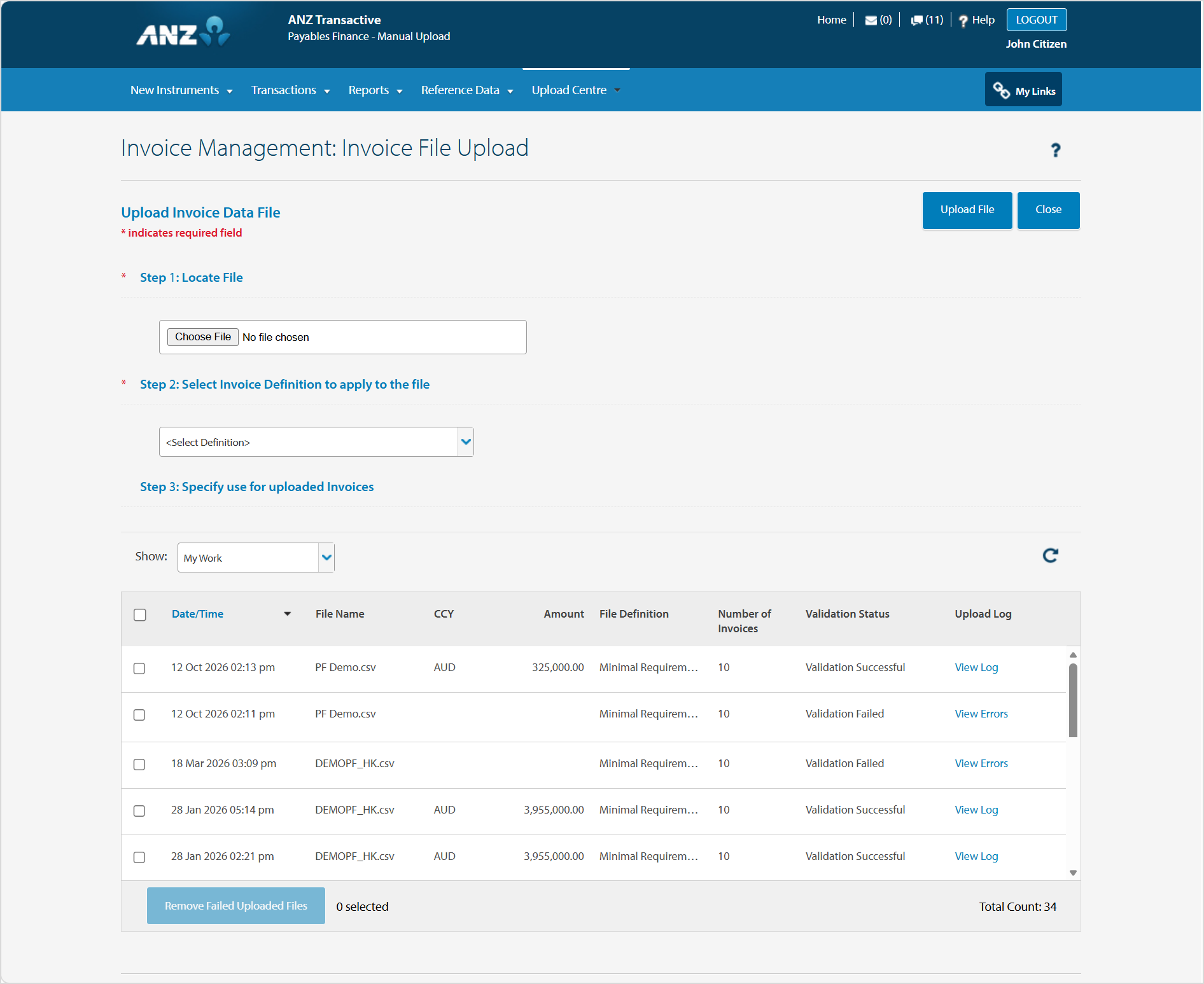Click the ANZ logo

pyautogui.click(x=183, y=32)
